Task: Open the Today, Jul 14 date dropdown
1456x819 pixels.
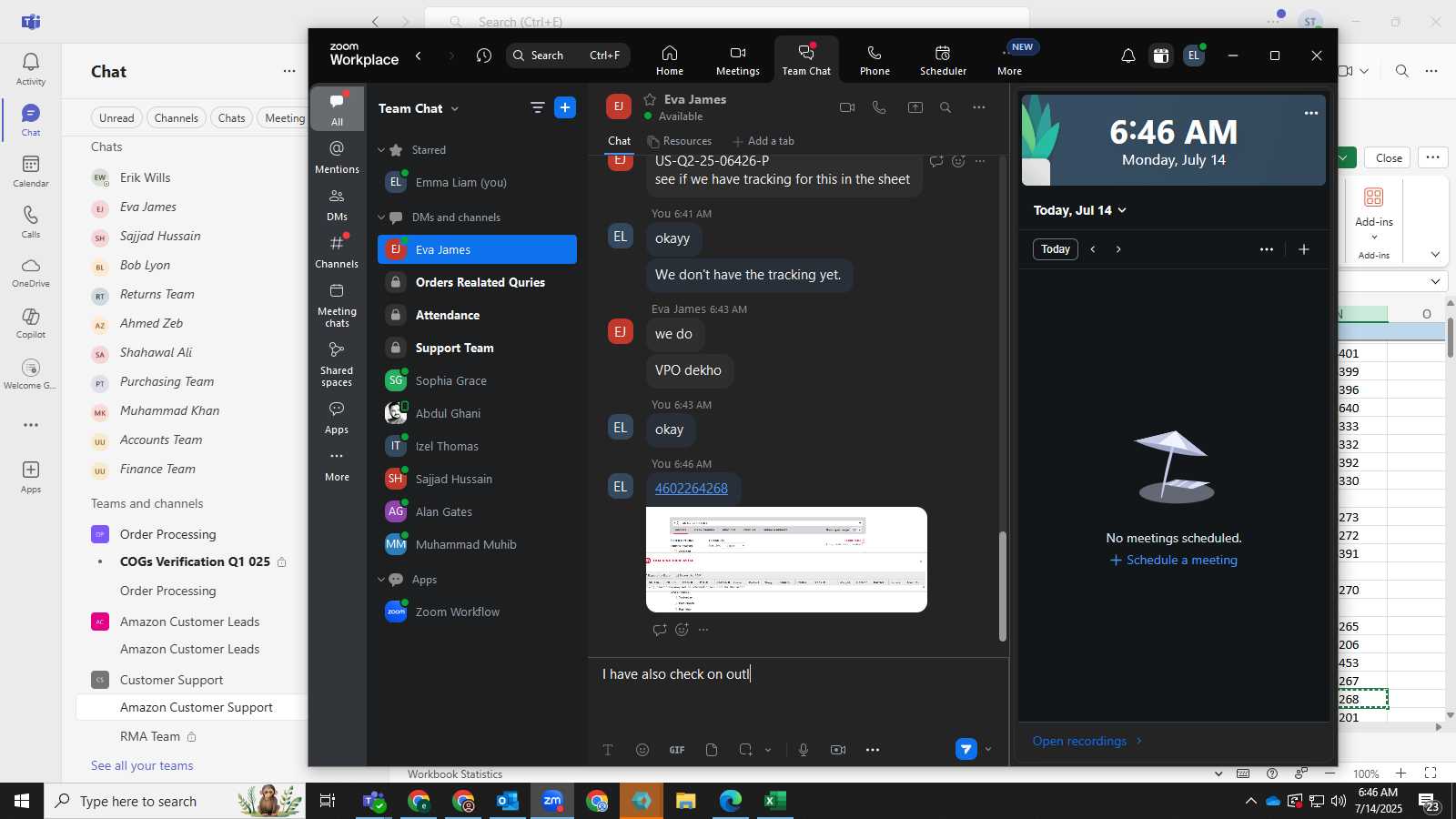Action: (1080, 210)
